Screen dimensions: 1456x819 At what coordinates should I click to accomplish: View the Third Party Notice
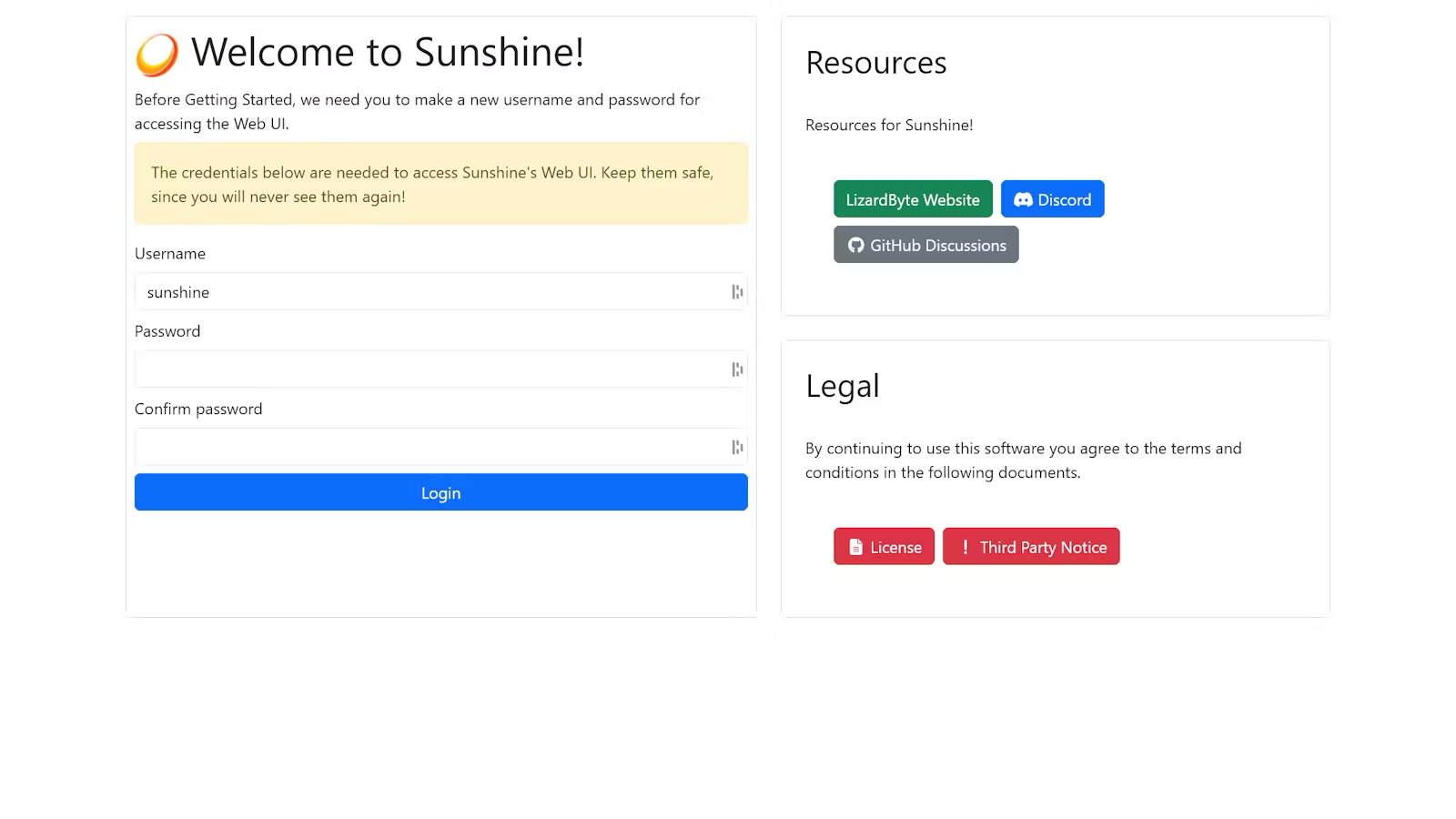pyautogui.click(x=1031, y=546)
